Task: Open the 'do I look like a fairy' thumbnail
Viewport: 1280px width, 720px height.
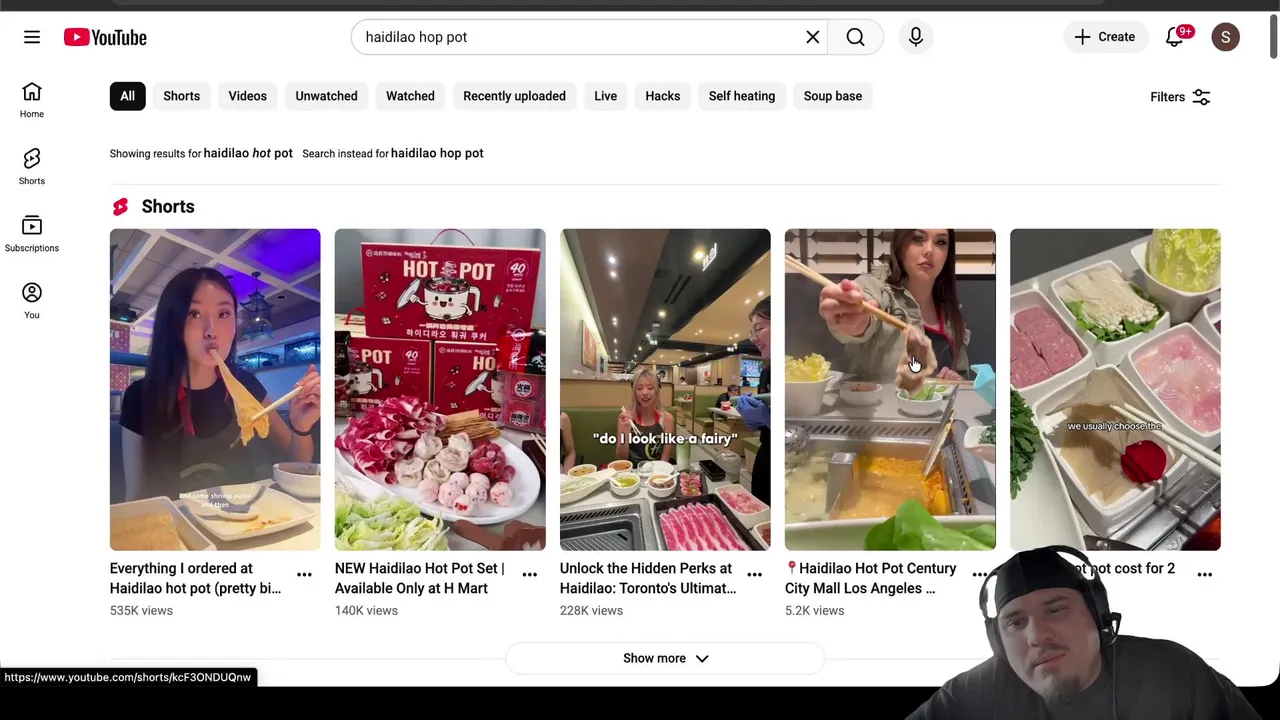Action: click(x=665, y=390)
